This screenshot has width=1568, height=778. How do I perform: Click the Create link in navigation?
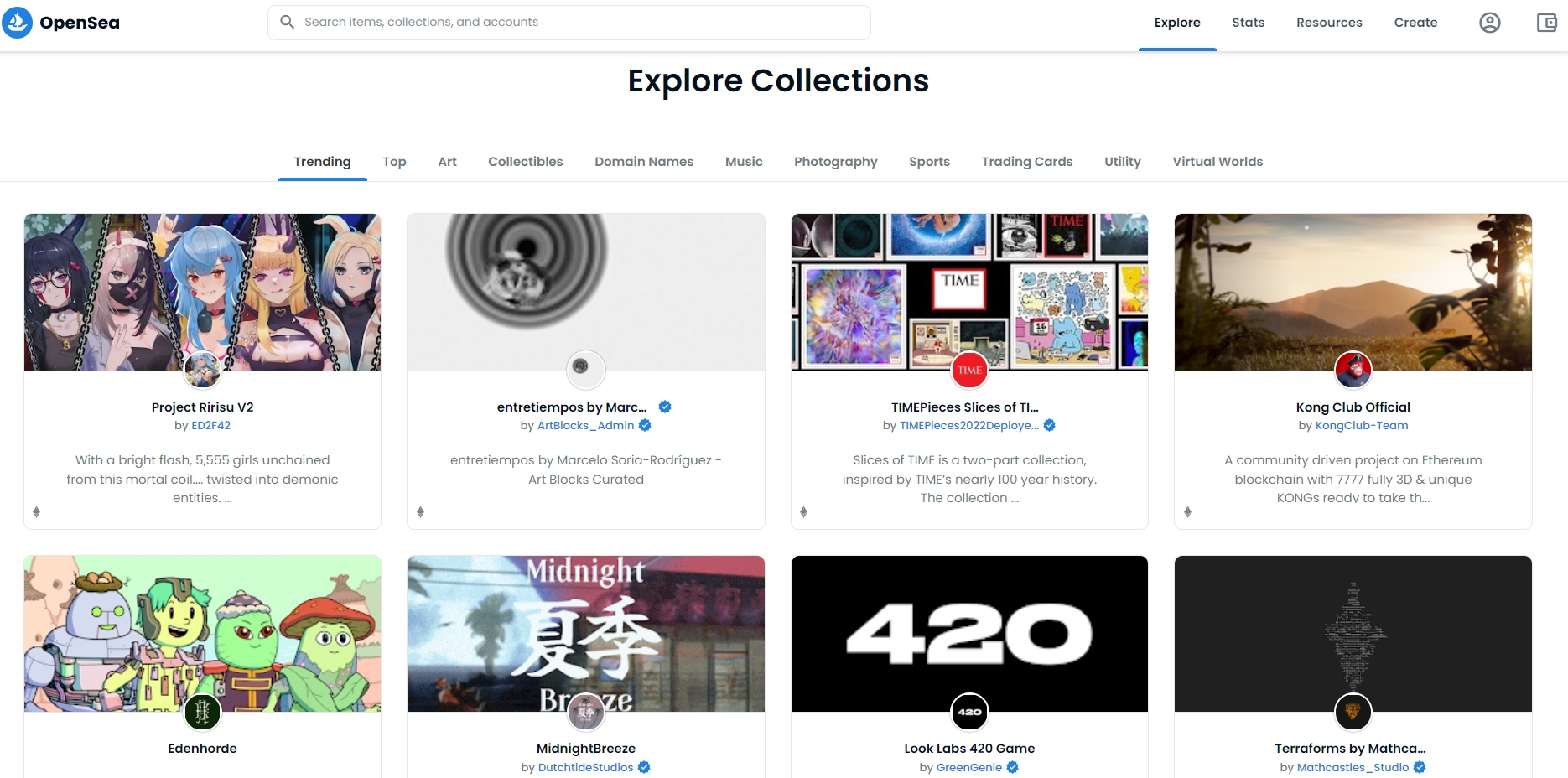(x=1415, y=23)
